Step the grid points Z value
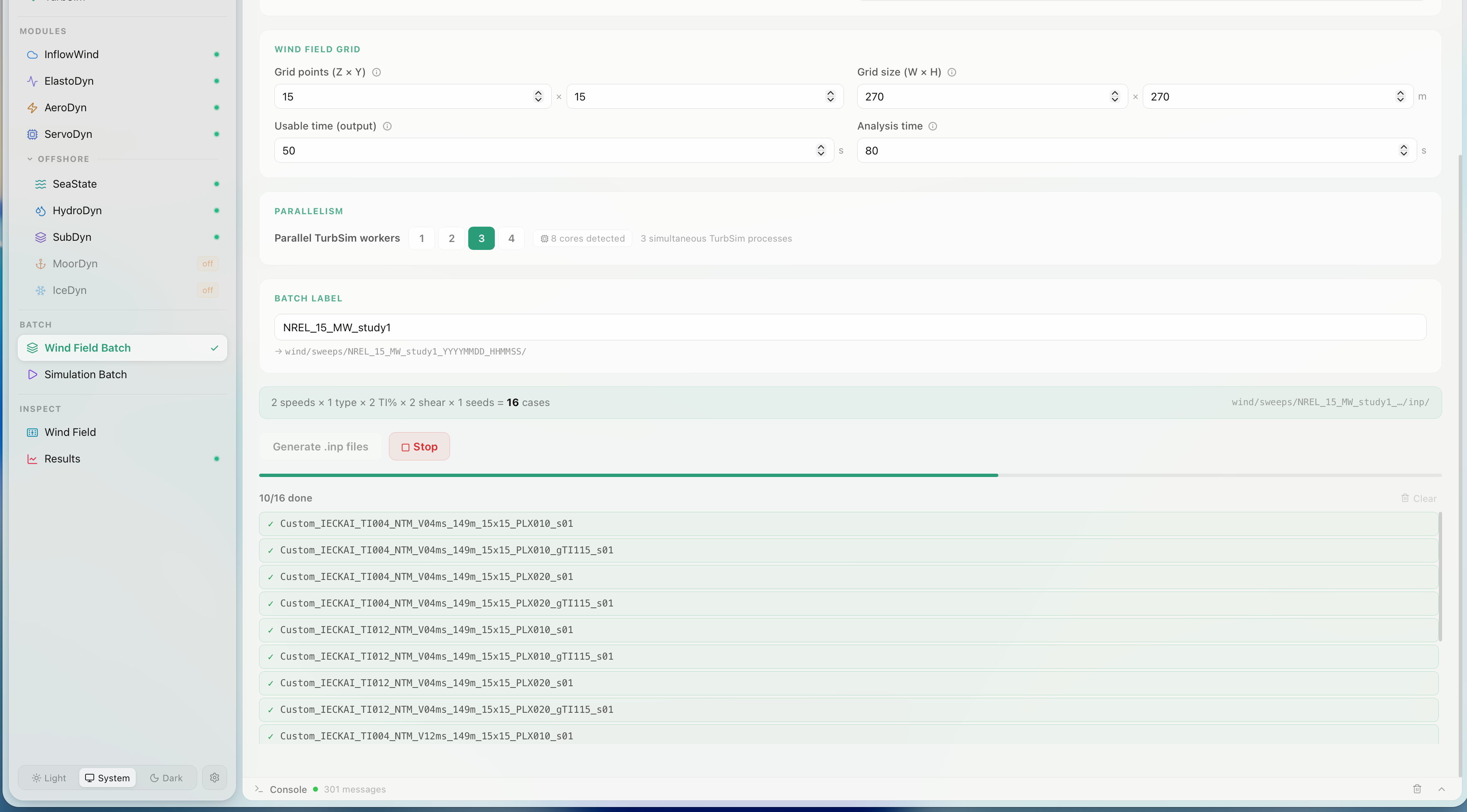 point(538,97)
